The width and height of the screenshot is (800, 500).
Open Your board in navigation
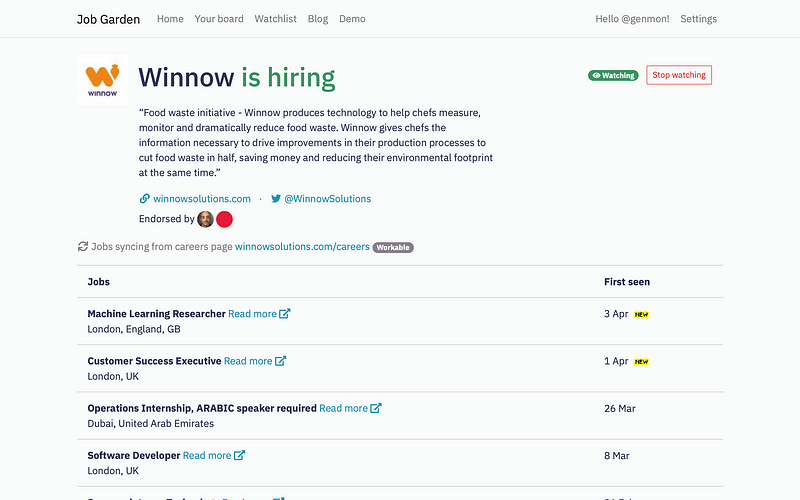(219, 19)
